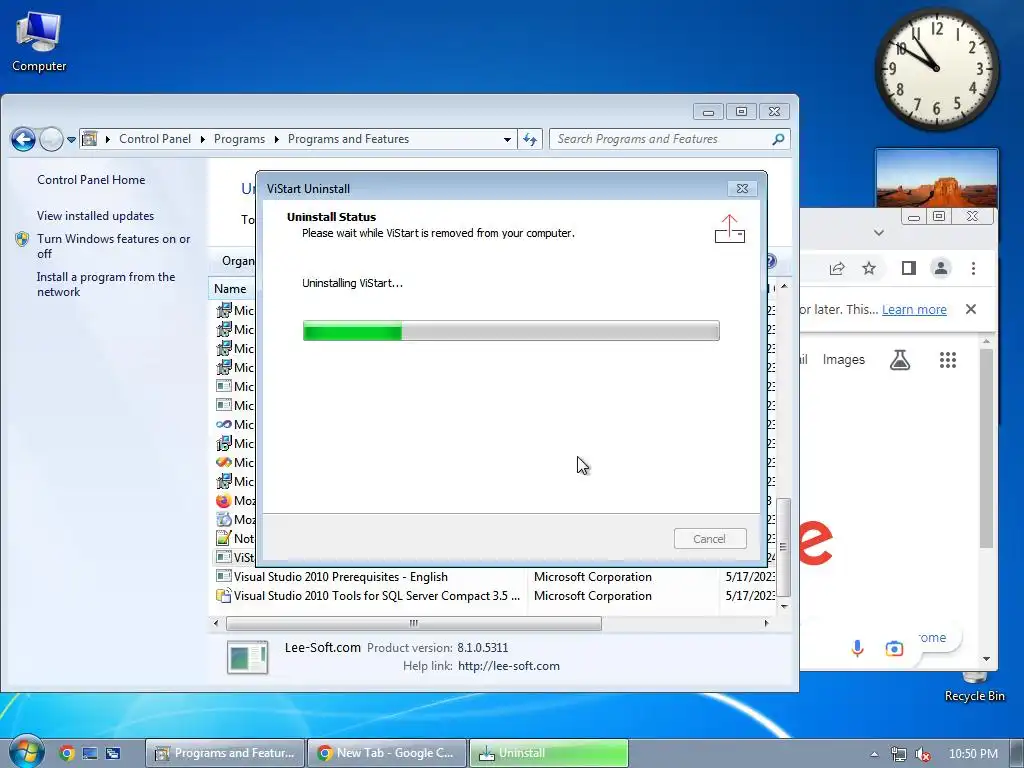Go to Control Panel in breadcrumb
The image size is (1024, 768).
(155, 139)
